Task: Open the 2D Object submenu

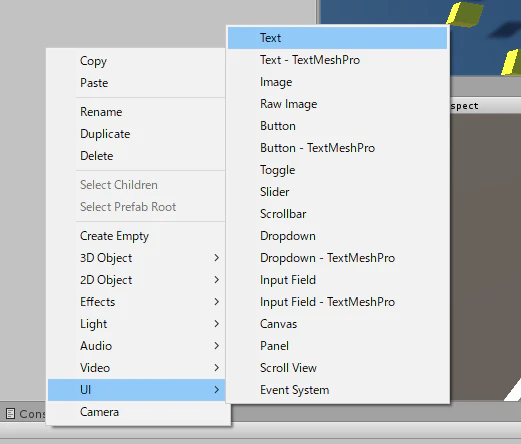Action: [x=137, y=280]
